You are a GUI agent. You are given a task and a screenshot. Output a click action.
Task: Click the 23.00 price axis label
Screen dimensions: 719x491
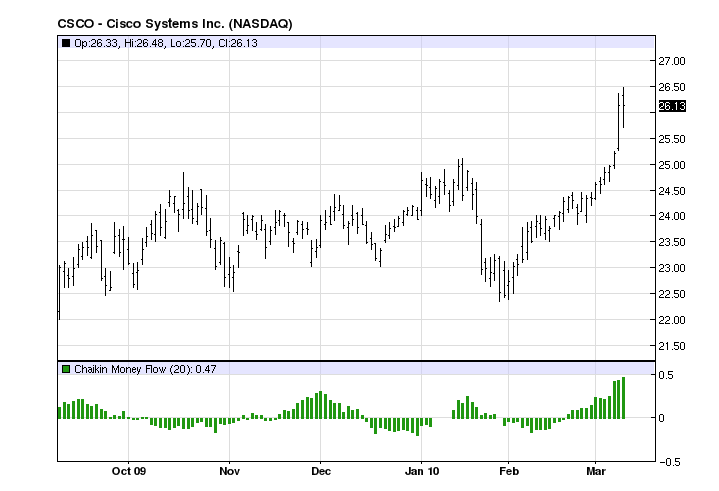[x=672, y=268]
